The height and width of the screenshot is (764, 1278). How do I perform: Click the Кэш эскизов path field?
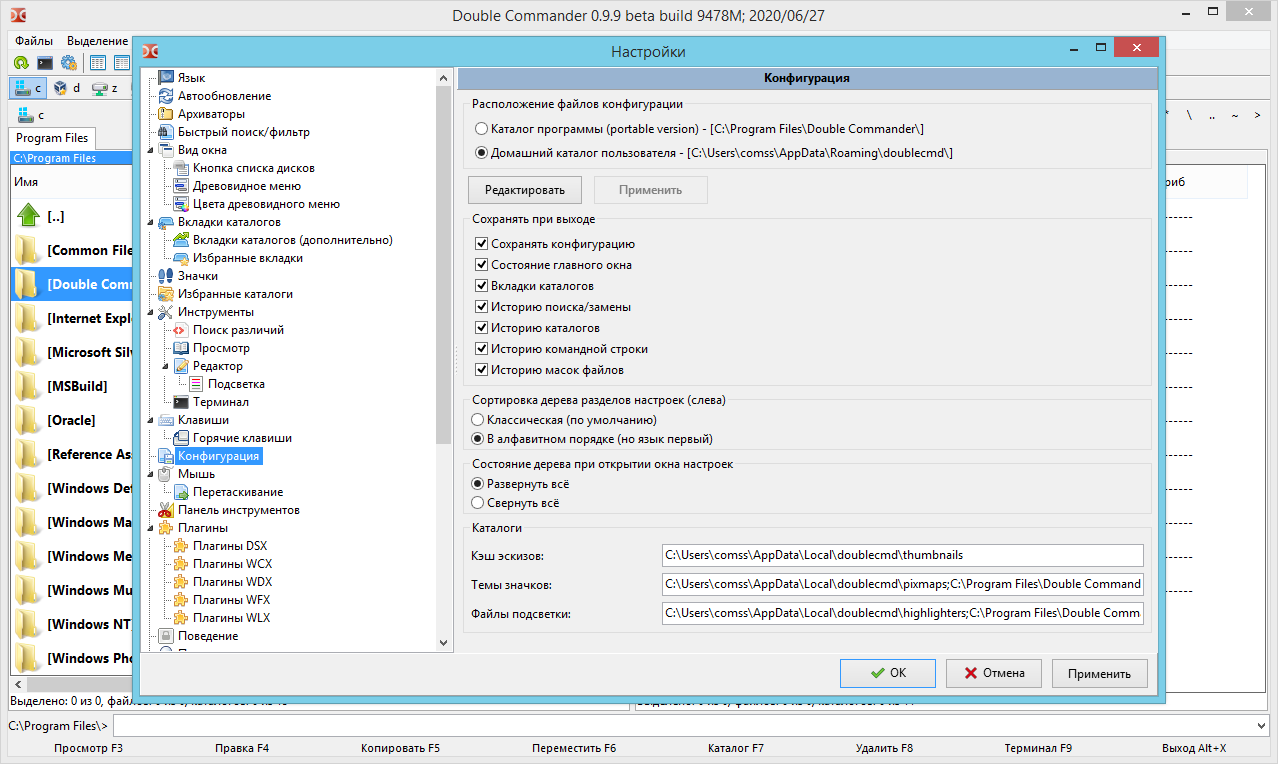tap(902, 555)
